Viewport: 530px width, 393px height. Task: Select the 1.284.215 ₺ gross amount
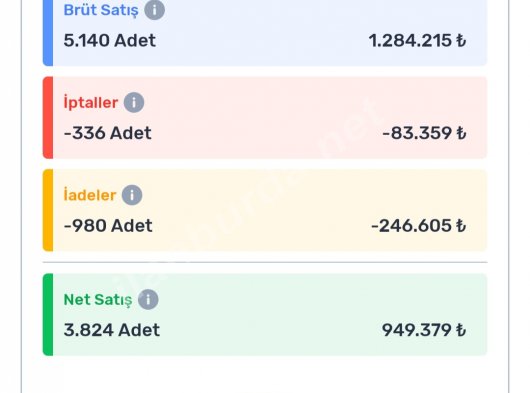coord(417,41)
